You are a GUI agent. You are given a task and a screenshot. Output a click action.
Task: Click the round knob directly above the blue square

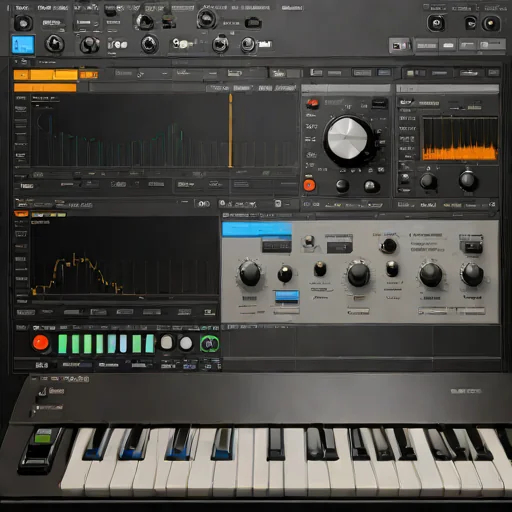click(22, 24)
